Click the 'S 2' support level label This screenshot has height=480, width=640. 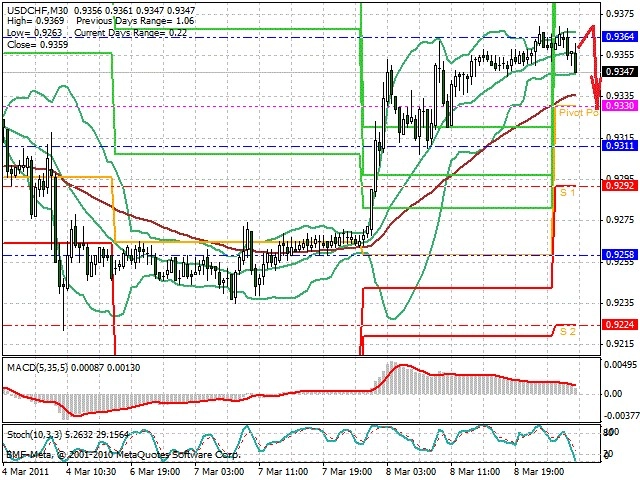point(567,331)
